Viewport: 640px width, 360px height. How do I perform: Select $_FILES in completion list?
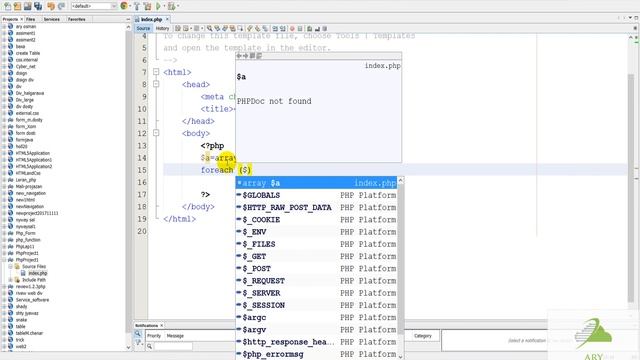[316, 244]
